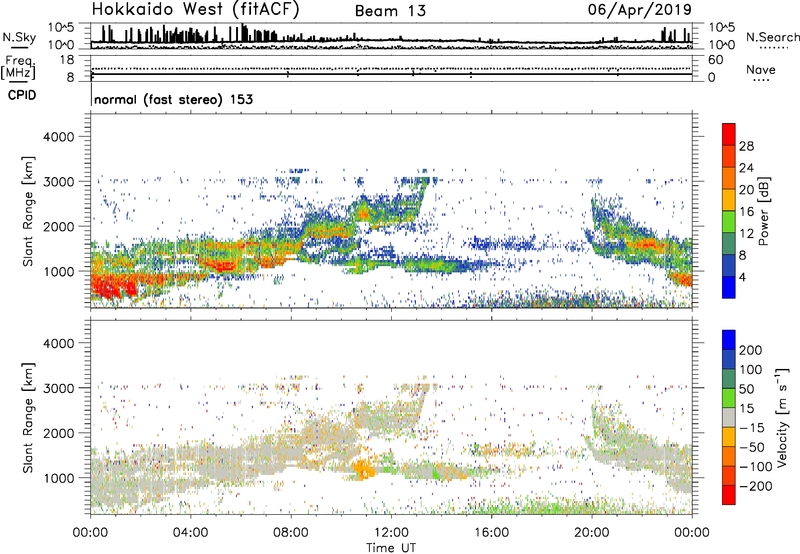The image size is (800, 554).
Task: Pick the gray -15 to 15 velocity swatch
Action: 729,418
